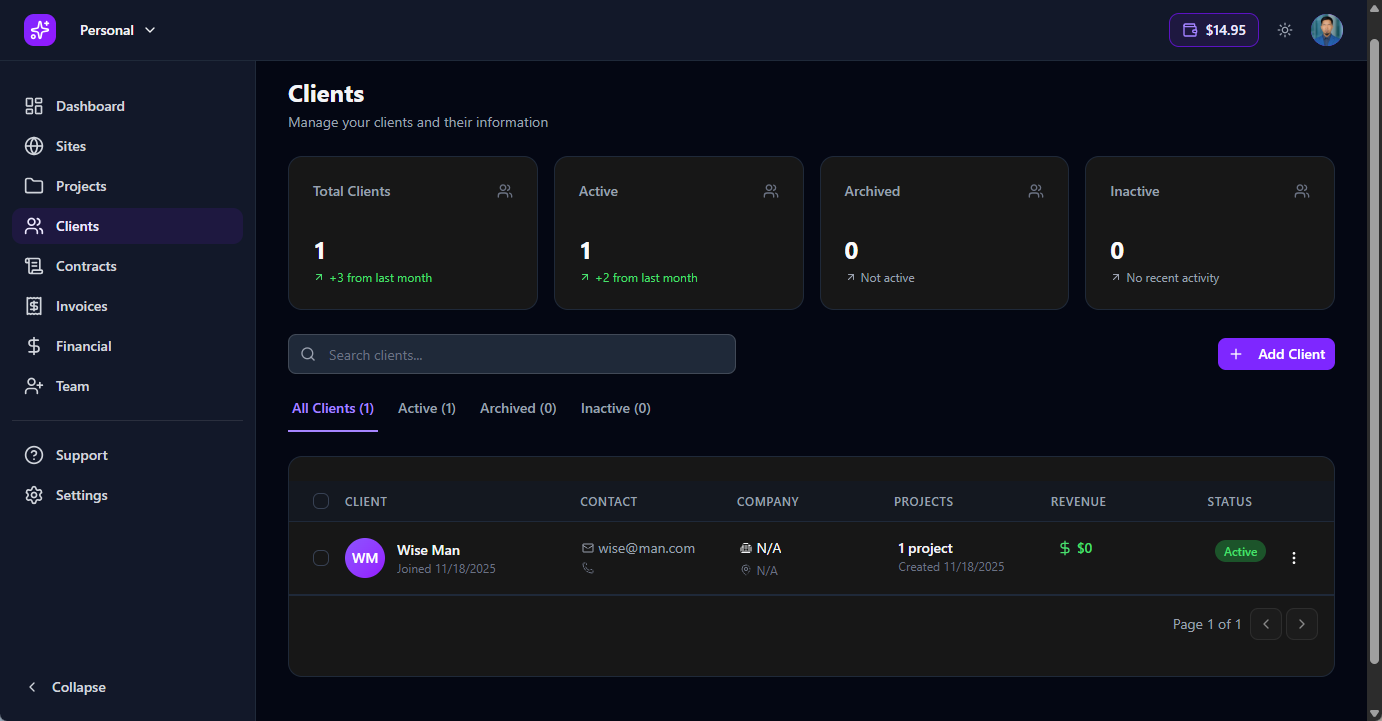Go to Sites via globe icon
Screen dimensions: 1382x721
pyautogui.click(x=34, y=146)
